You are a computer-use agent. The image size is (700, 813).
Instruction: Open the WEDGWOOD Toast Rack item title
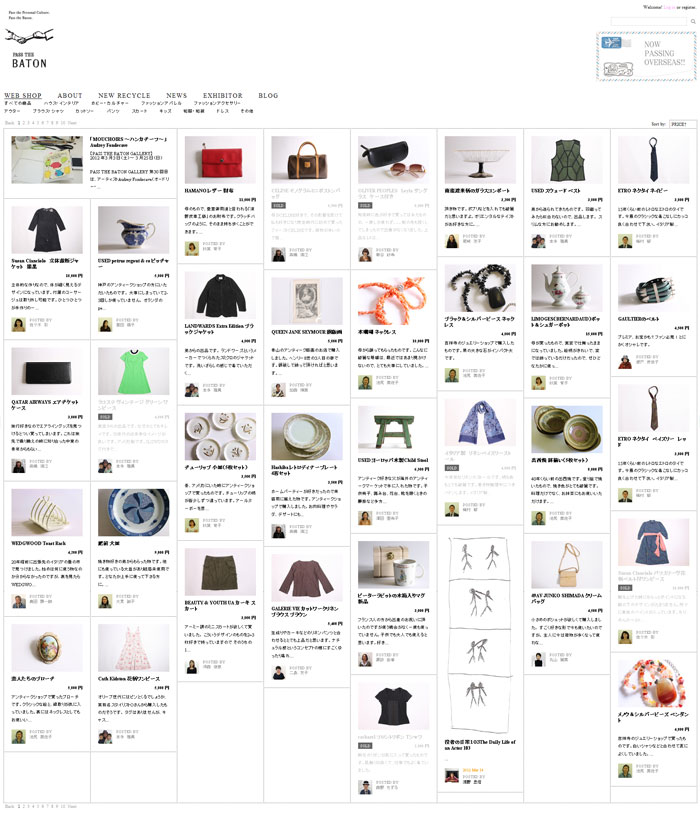pyautogui.click(x=38, y=543)
